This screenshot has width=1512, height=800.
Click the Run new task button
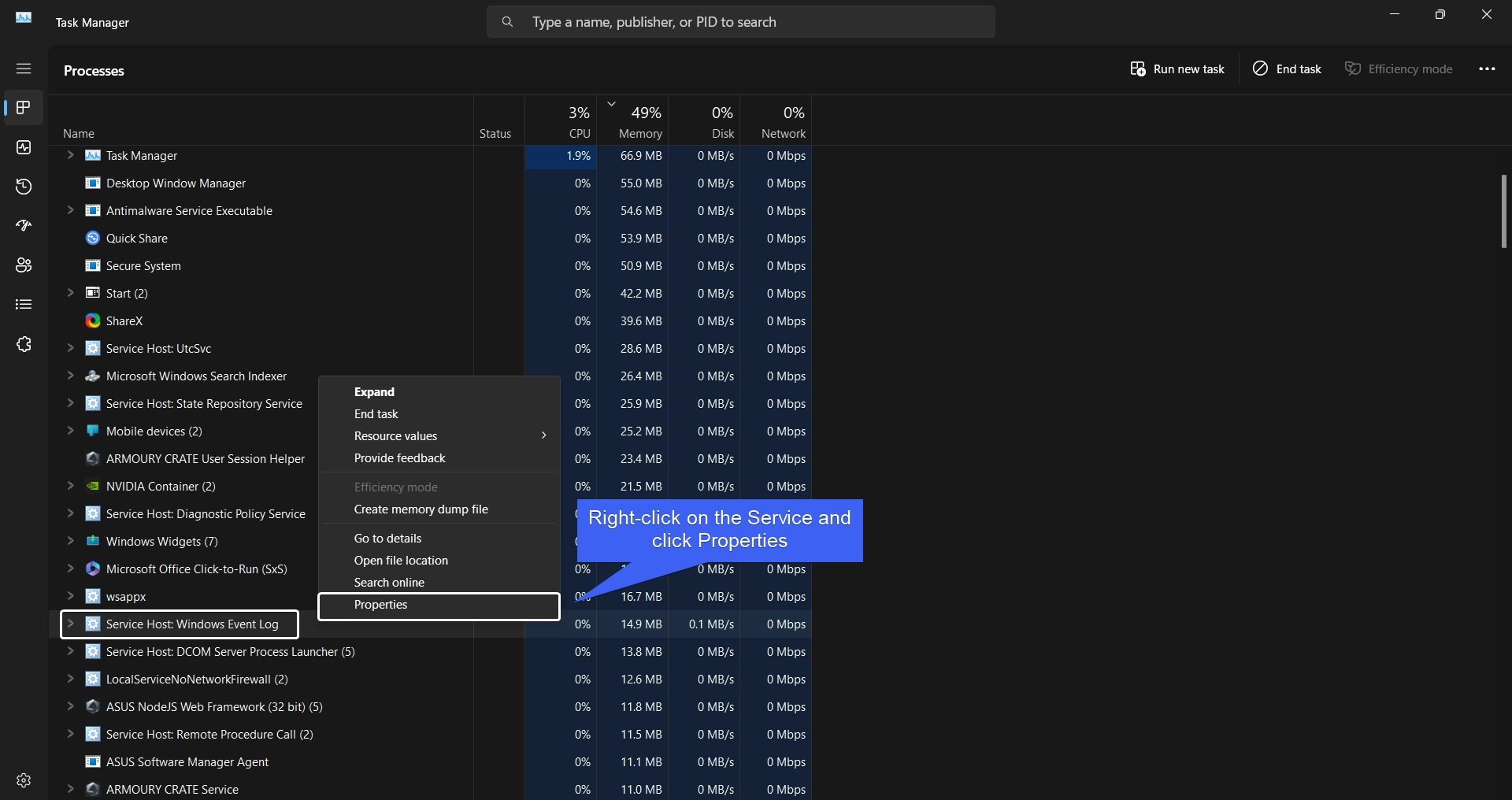pos(1177,69)
